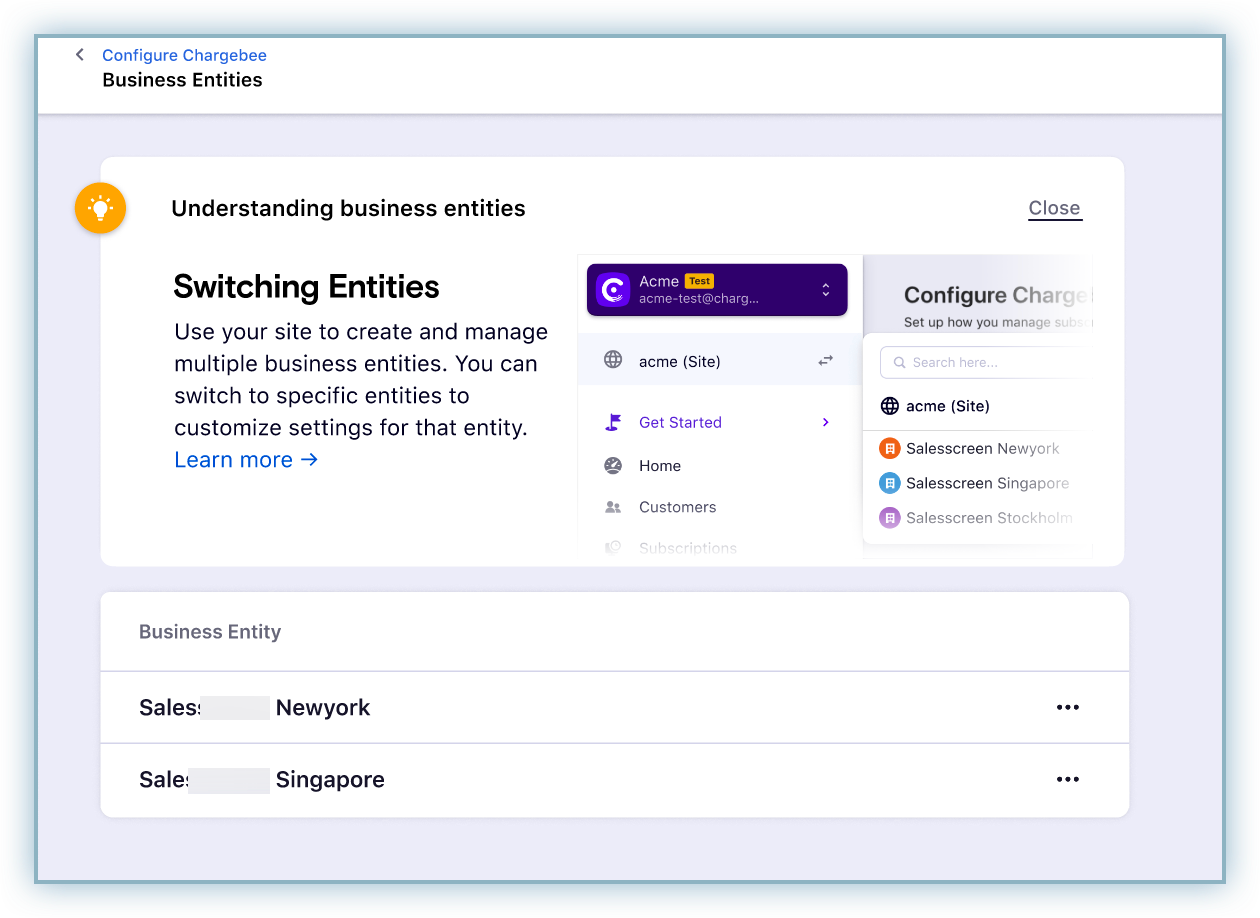This screenshot has height=918, width=1260.
Task: Click the Home dashboard gauge icon
Action: click(x=613, y=466)
